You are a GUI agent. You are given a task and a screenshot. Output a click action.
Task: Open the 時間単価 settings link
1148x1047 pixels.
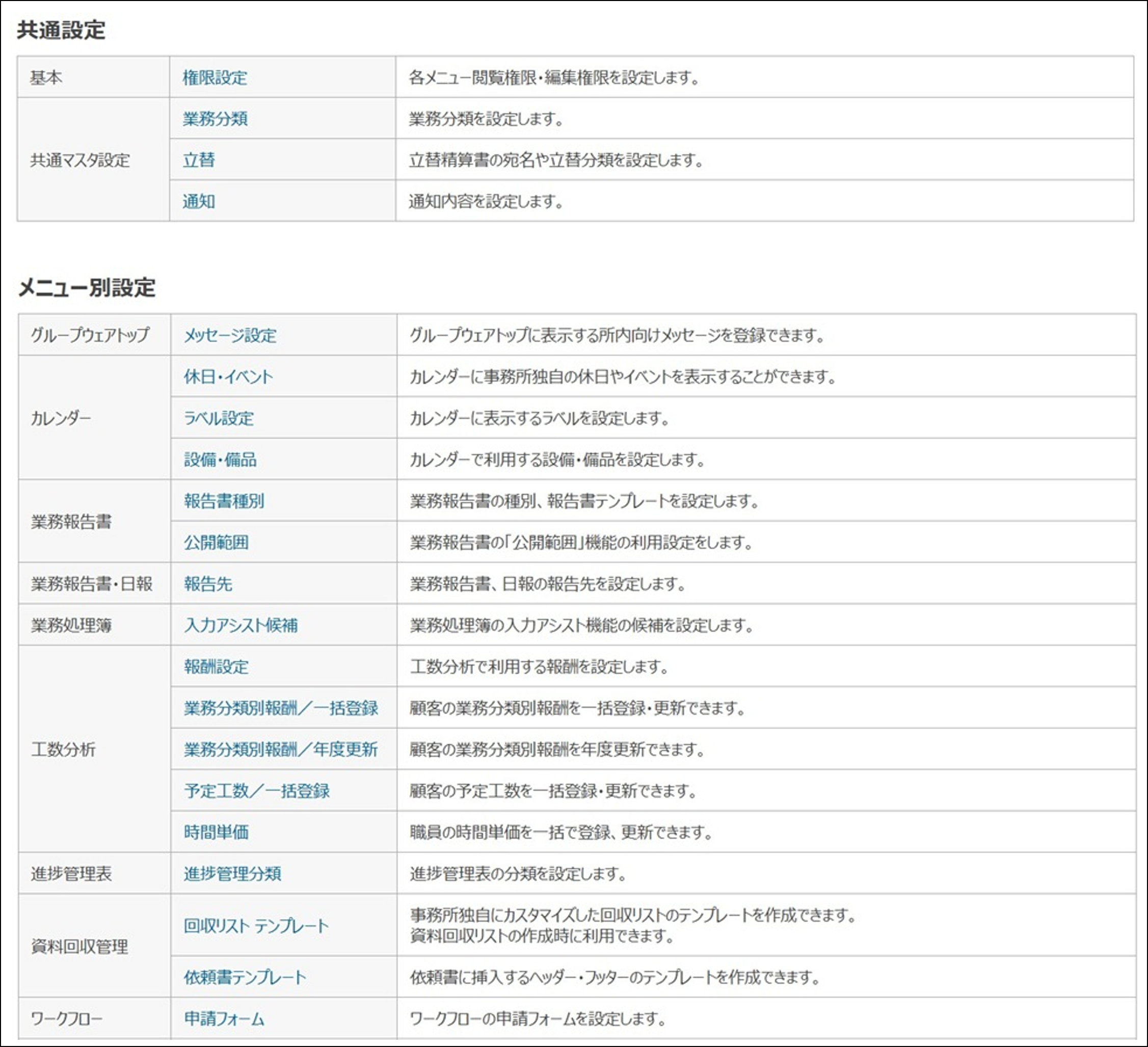click(217, 833)
